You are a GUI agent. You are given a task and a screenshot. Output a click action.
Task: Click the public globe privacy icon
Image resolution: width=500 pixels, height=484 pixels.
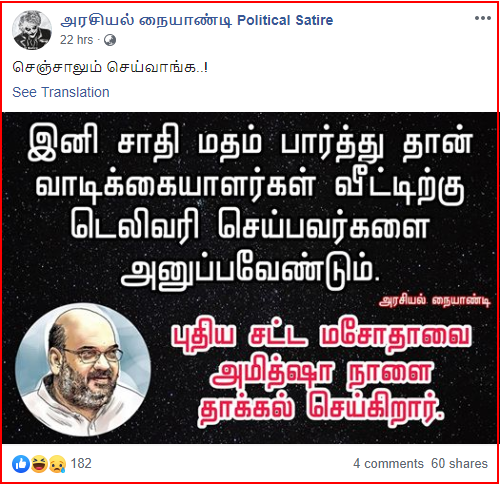click(110, 40)
